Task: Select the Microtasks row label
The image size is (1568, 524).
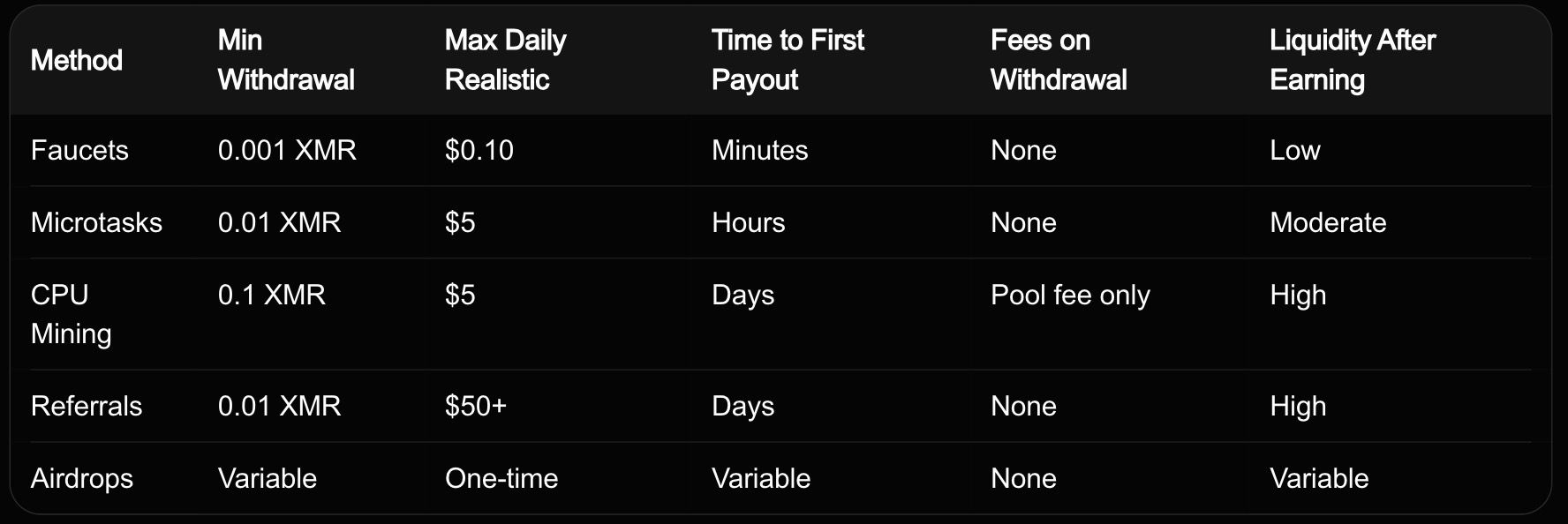Action: coord(96,222)
